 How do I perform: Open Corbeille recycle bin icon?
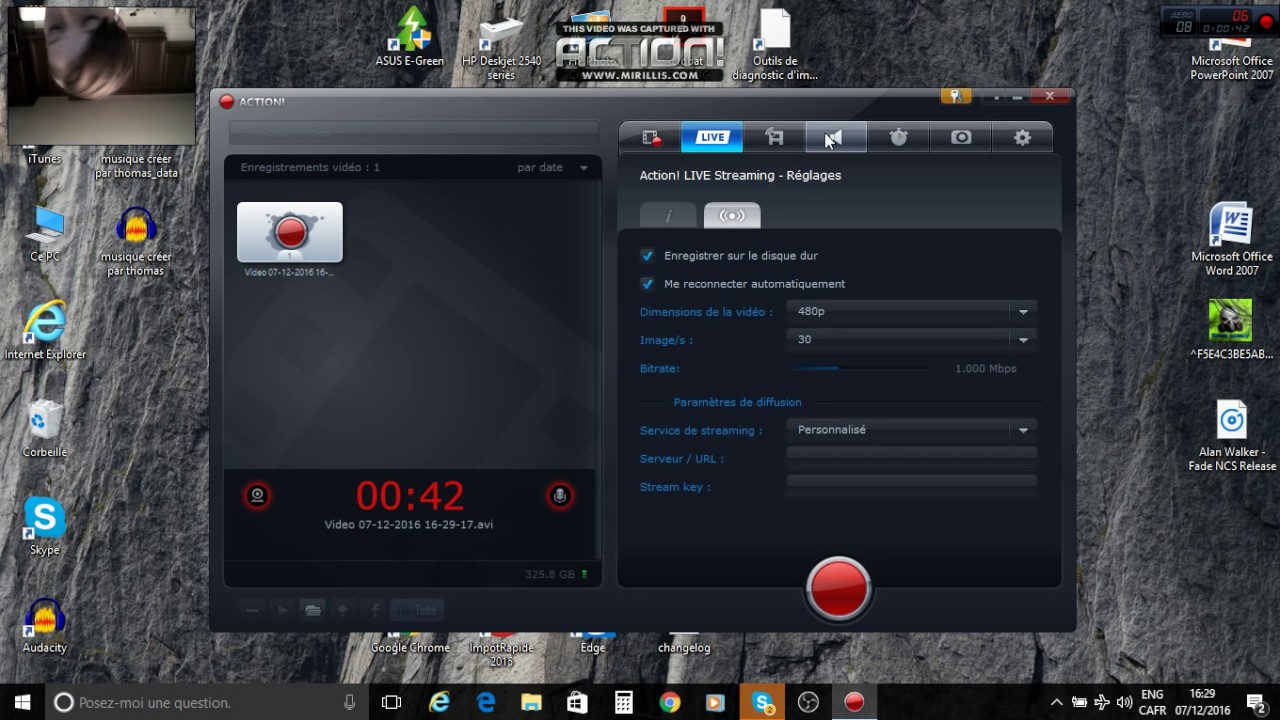pyautogui.click(x=45, y=428)
